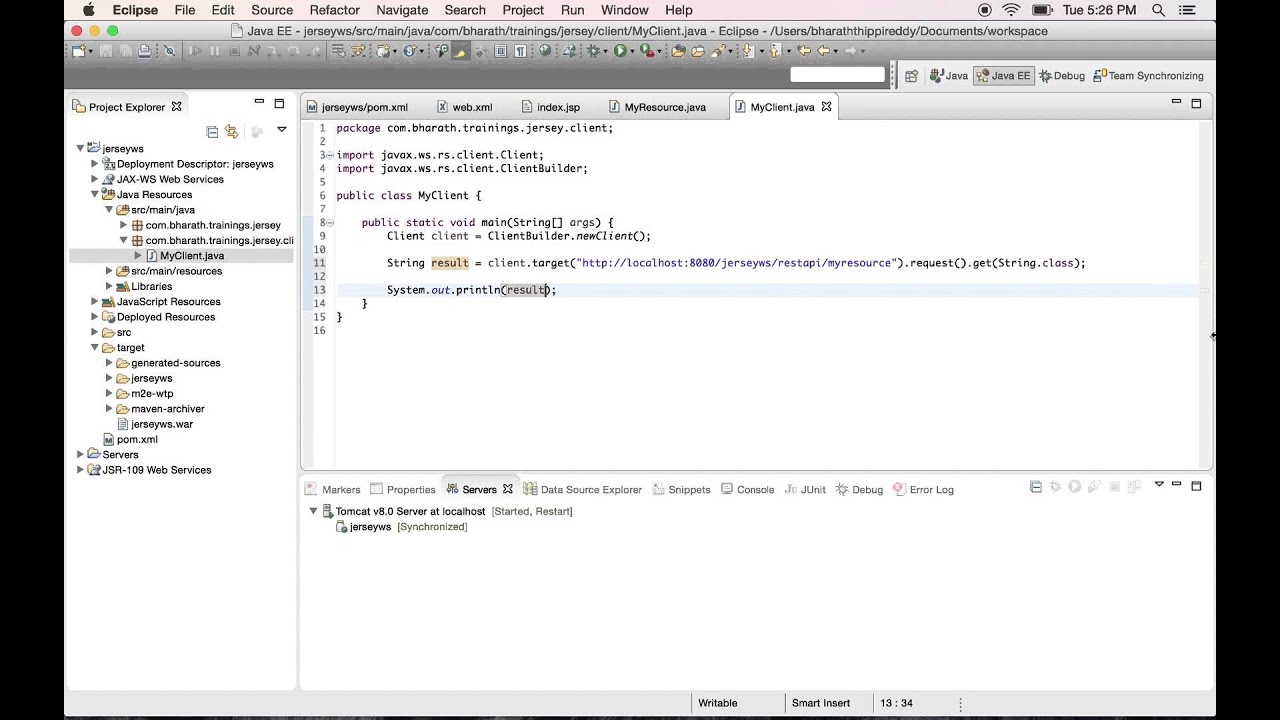Collapse the Java Resources node
Viewport: 1280px width, 720px height.
[95, 194]
